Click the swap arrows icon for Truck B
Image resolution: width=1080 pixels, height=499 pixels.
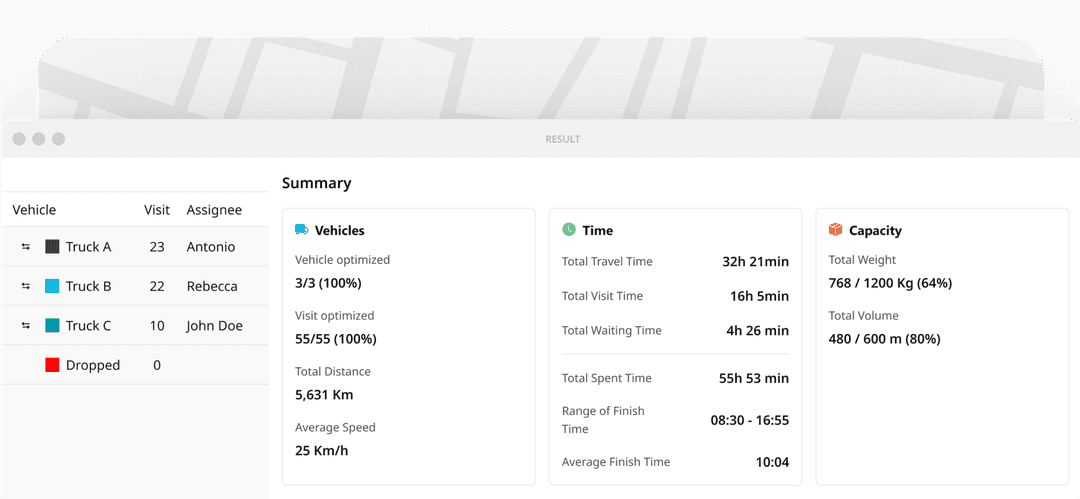[26, 286]
